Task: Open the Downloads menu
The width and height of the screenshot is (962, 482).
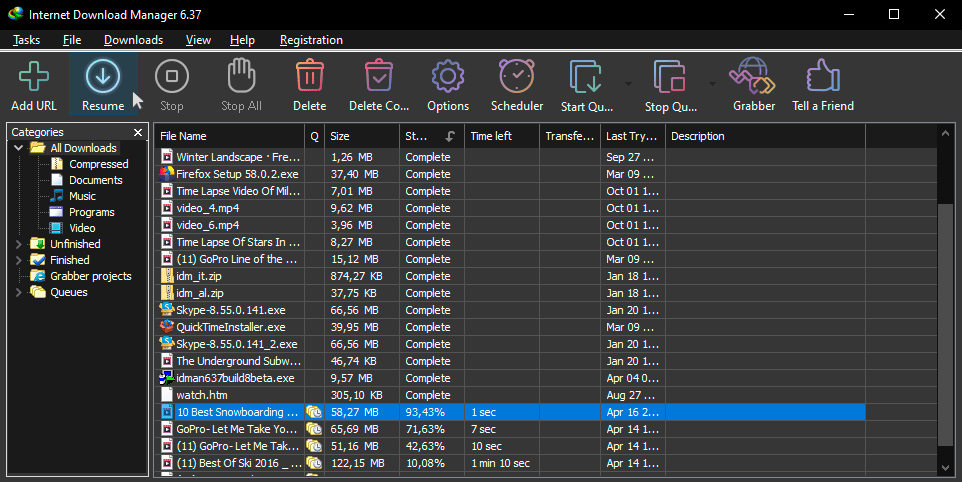Action: pos(133,40)
